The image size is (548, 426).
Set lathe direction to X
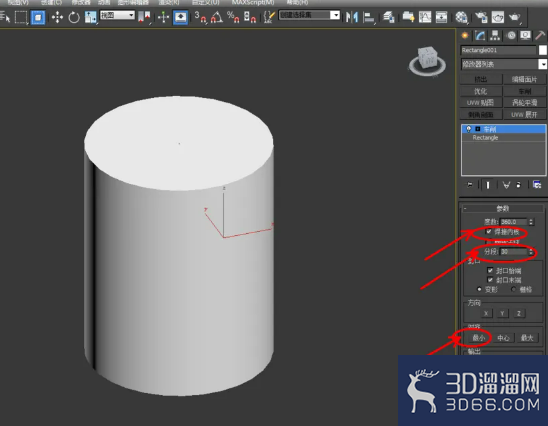[x=486, y=313]
